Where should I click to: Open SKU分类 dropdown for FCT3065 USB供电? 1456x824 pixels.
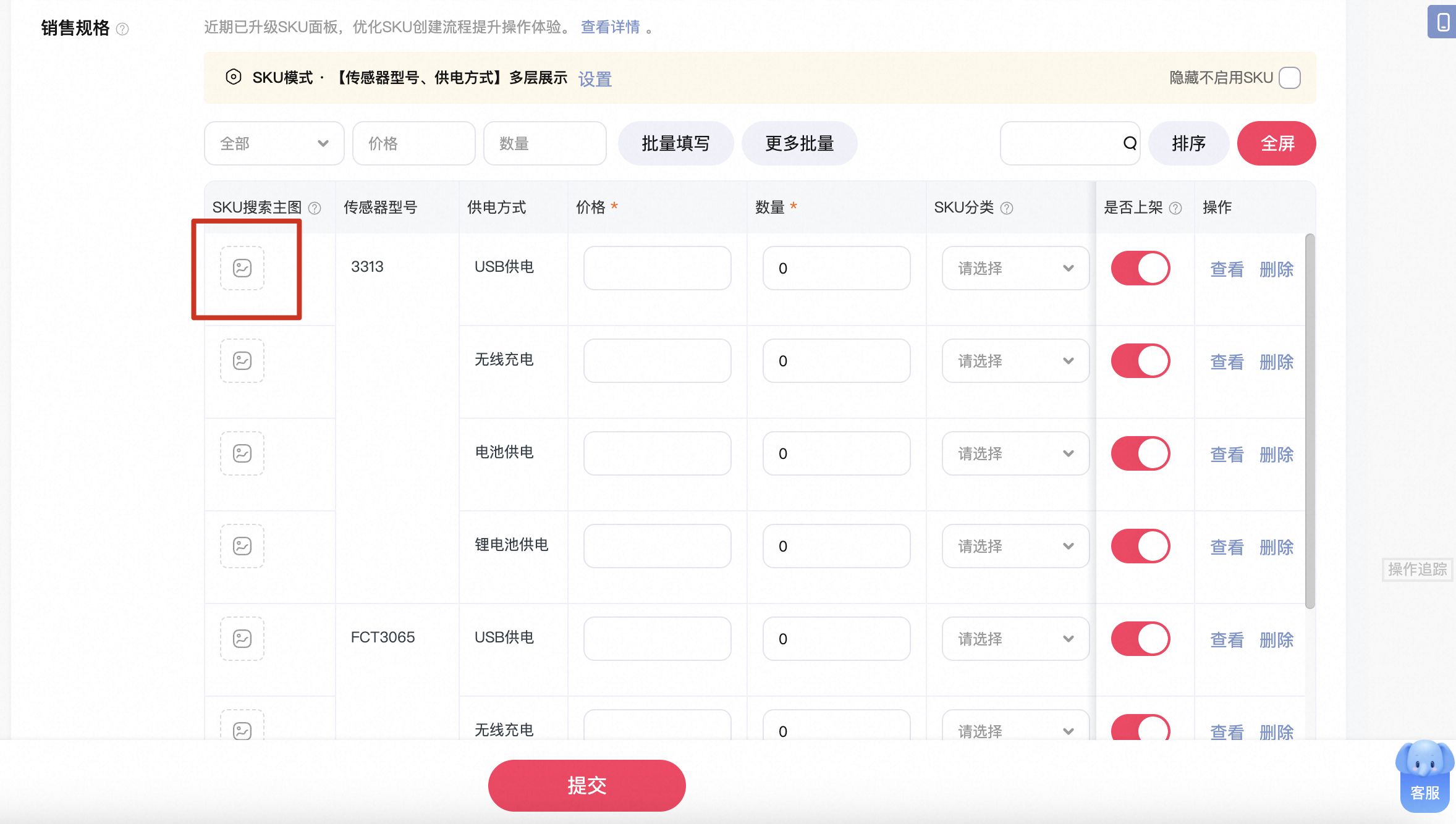(x=1015, y=639)
